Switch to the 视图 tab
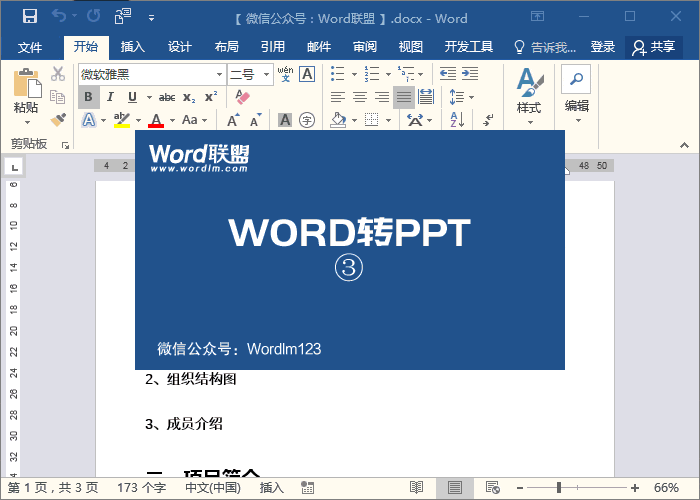Image resolution: width=700 pixels, height=500 pixels. 411,47
